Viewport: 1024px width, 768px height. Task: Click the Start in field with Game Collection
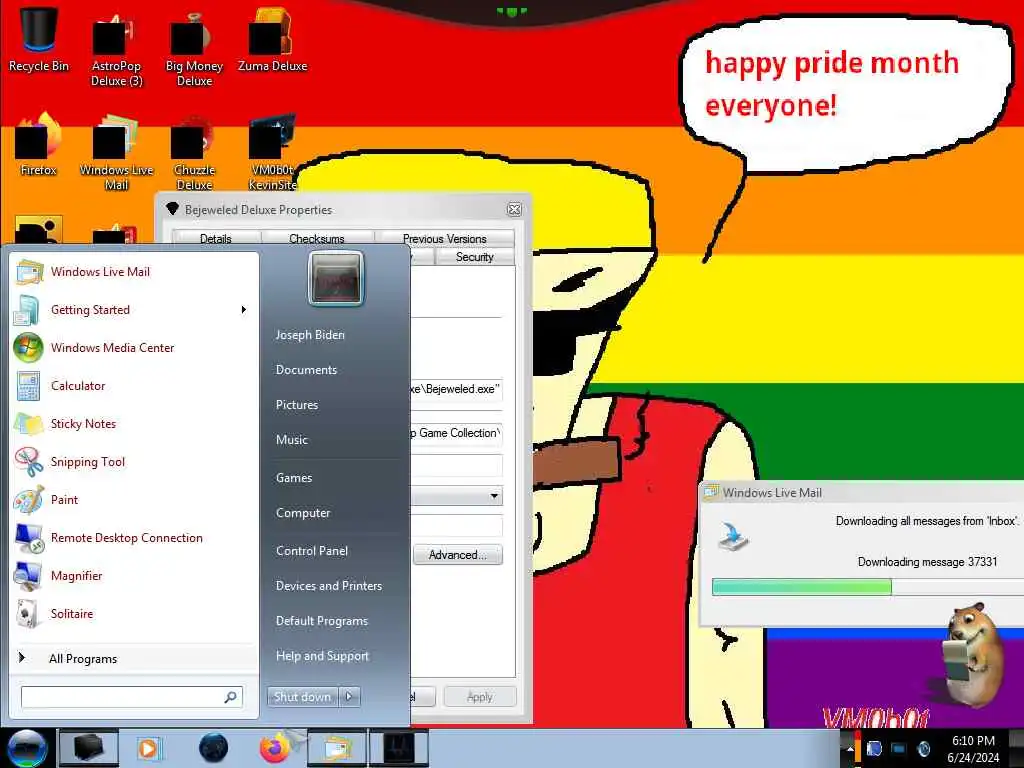456,433
